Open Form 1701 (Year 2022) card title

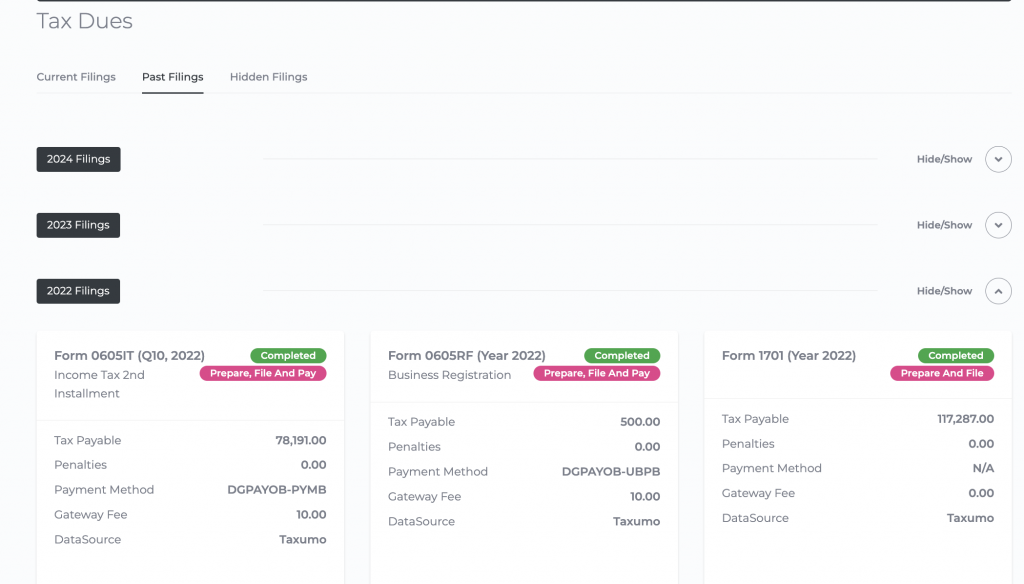788,356
